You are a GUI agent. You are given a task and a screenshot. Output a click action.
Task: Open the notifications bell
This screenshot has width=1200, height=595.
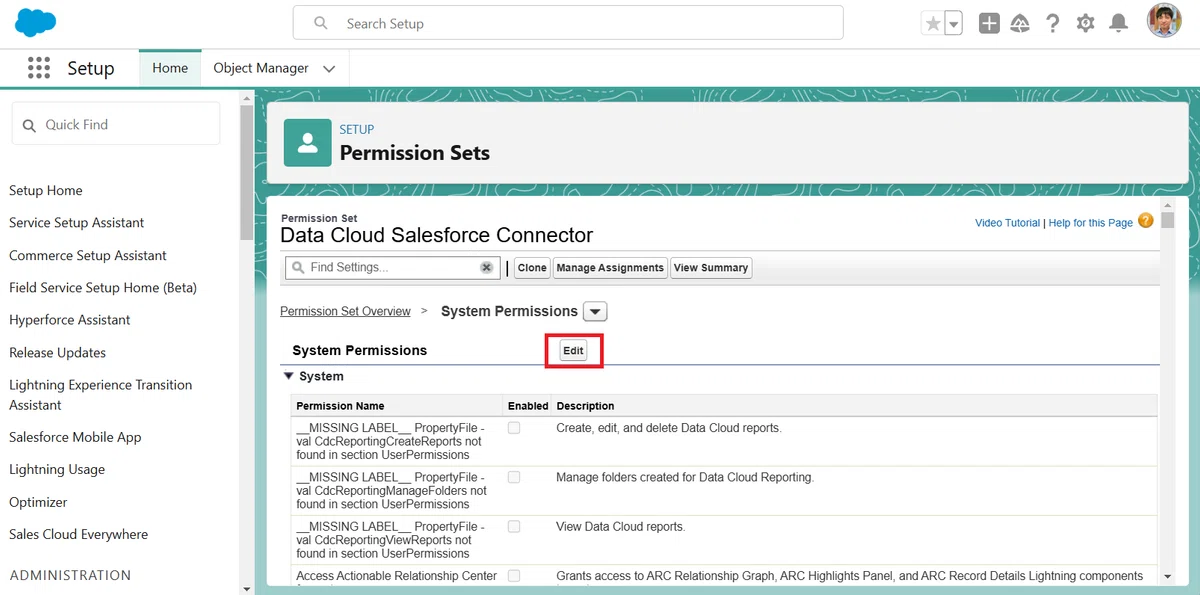tap(1119, 23)
